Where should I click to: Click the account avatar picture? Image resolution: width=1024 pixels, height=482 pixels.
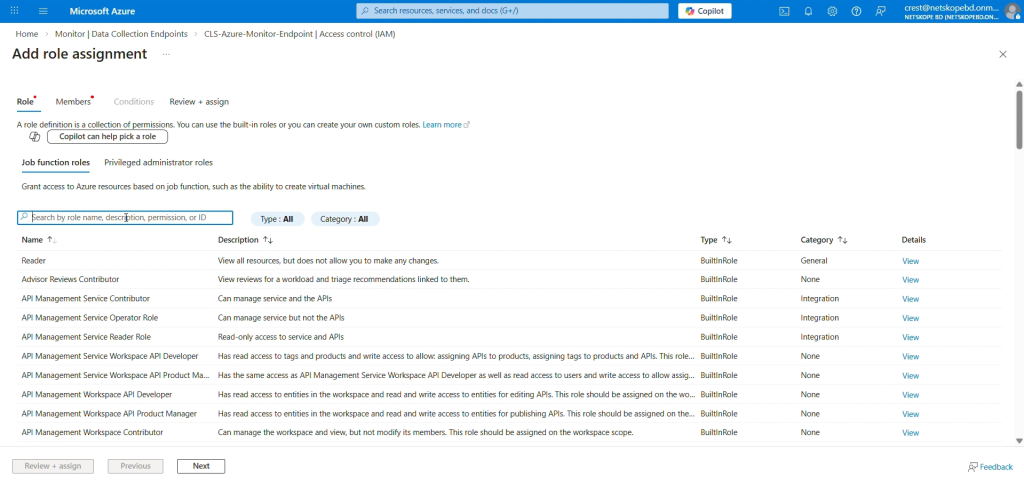1012,11
